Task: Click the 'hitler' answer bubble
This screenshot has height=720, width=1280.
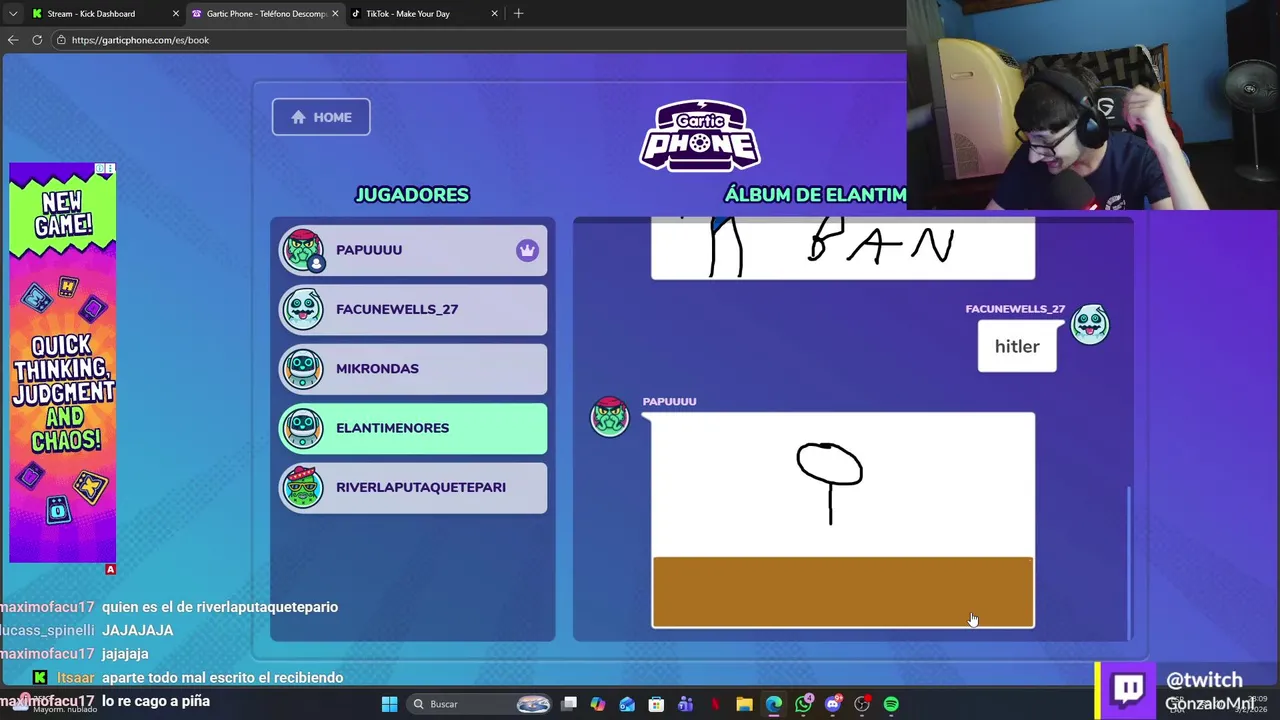Action: 1017,346
